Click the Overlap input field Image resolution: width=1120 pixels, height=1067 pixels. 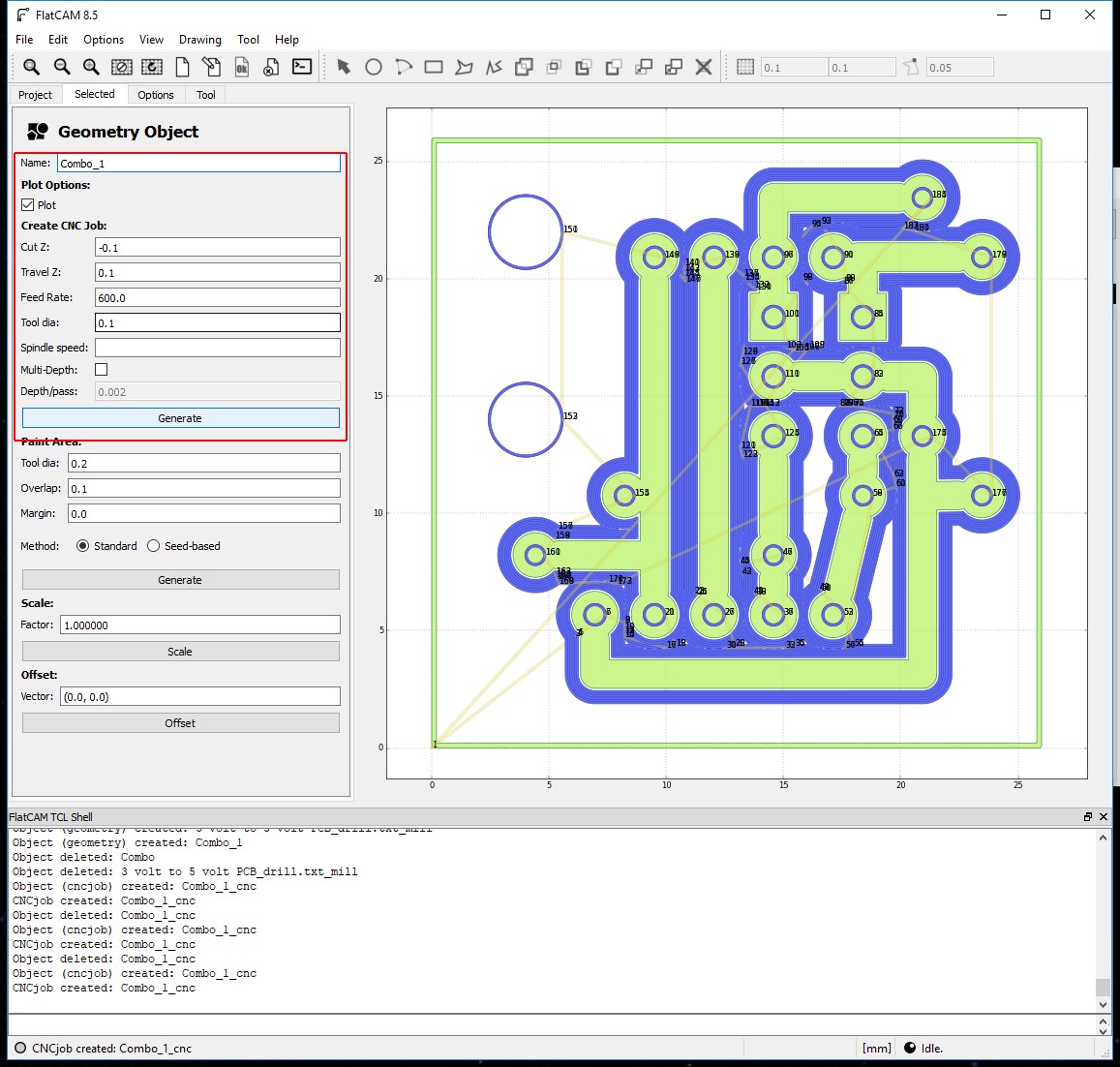(x=204, y=488)
